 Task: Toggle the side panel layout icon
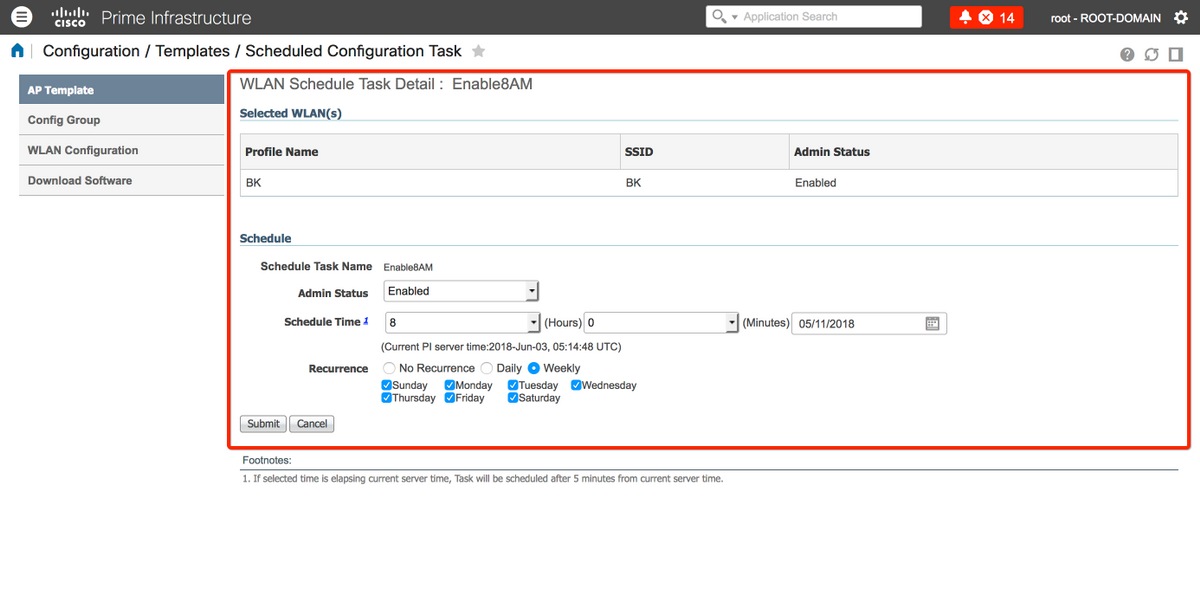pos(1175,55)
